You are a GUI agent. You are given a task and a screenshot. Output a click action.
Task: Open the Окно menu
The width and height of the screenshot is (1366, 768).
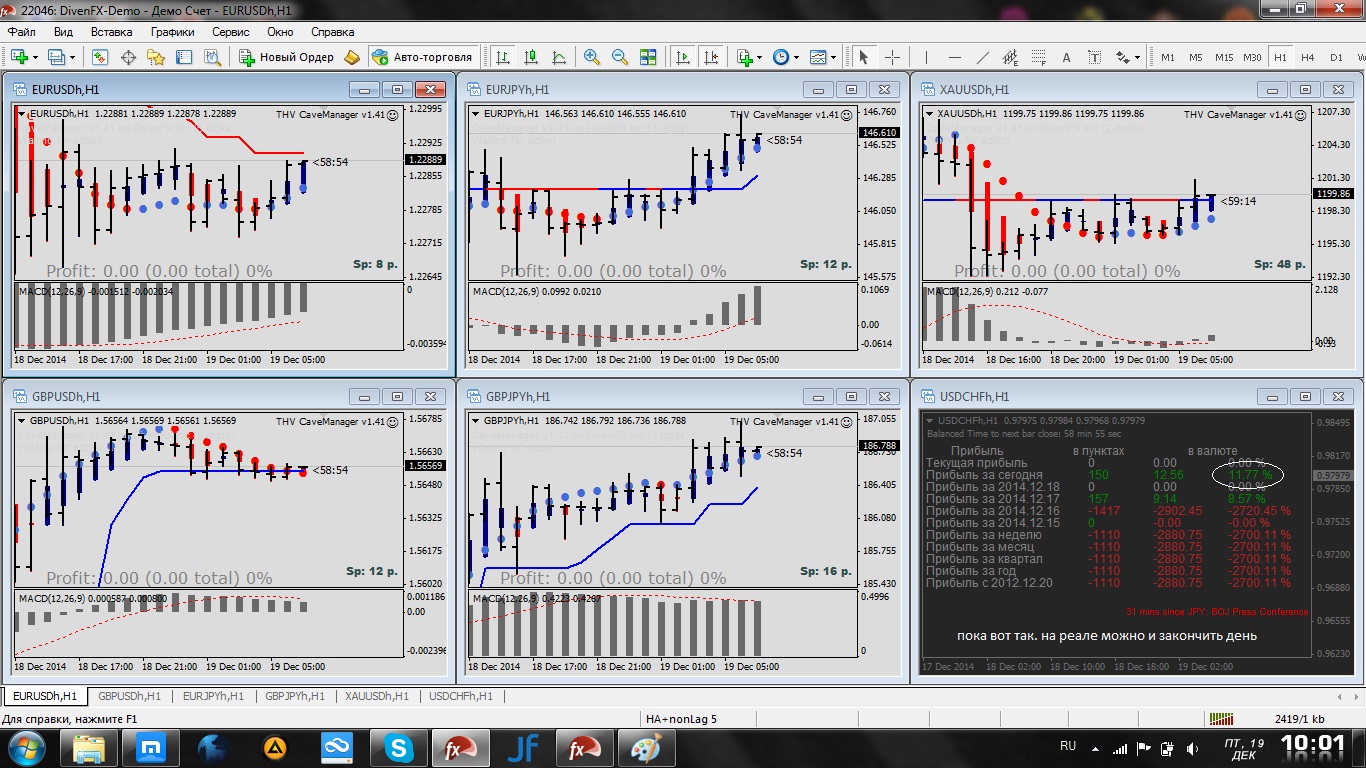[280, 31]
